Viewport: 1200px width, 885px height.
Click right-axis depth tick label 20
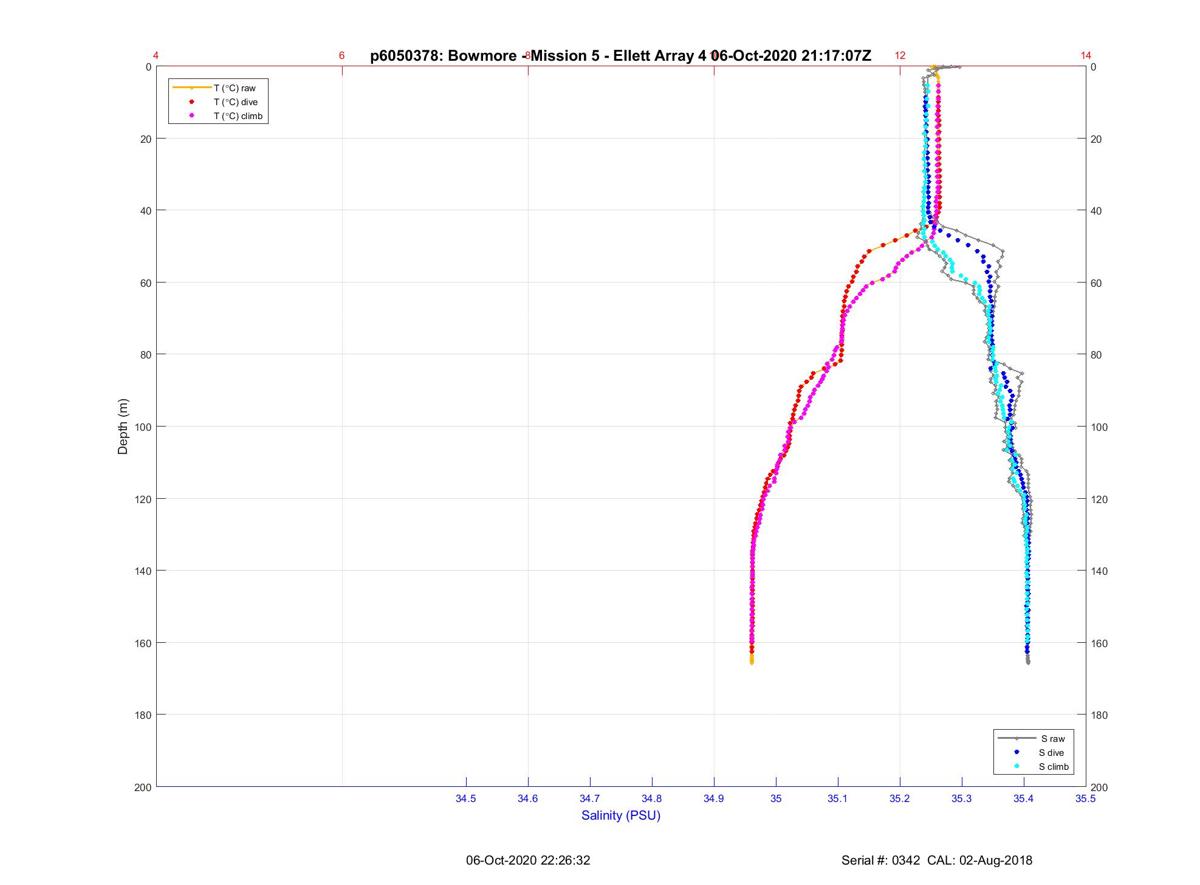pos(1098,139)
